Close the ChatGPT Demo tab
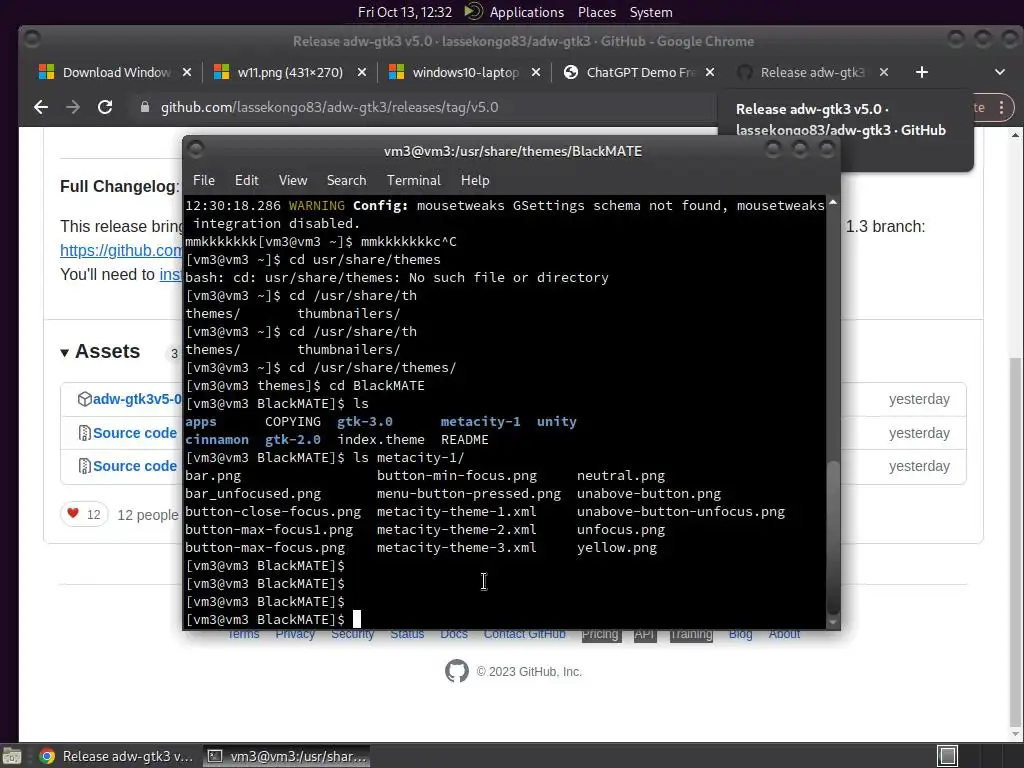This screenshot has width=1024, height=768. [x=710, y=72]
